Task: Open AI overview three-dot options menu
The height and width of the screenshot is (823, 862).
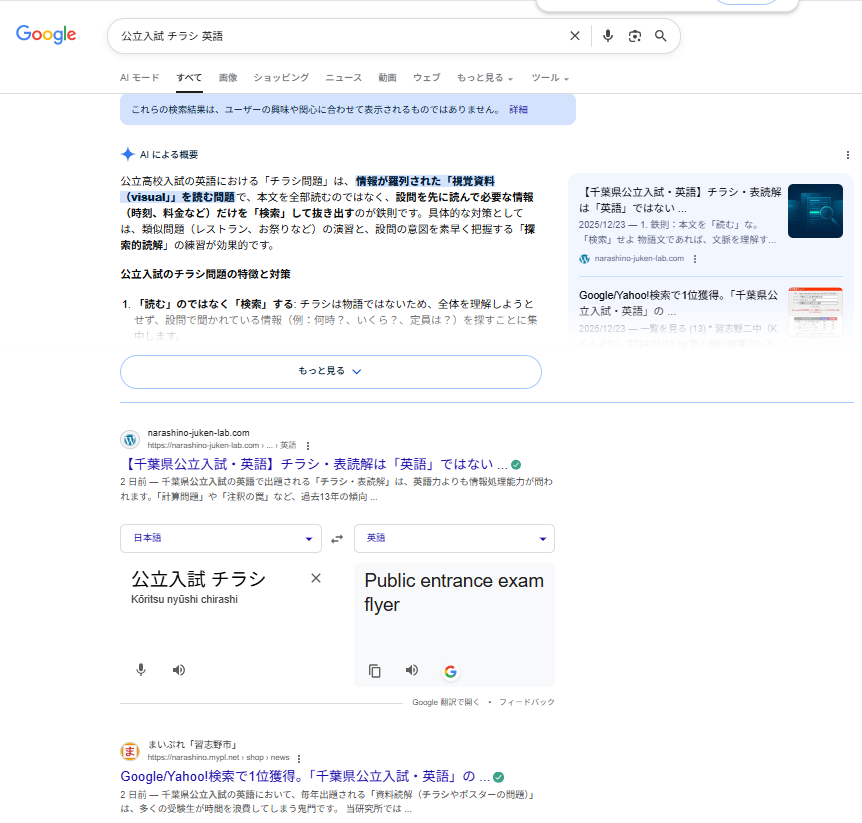Action: (848, 155)
